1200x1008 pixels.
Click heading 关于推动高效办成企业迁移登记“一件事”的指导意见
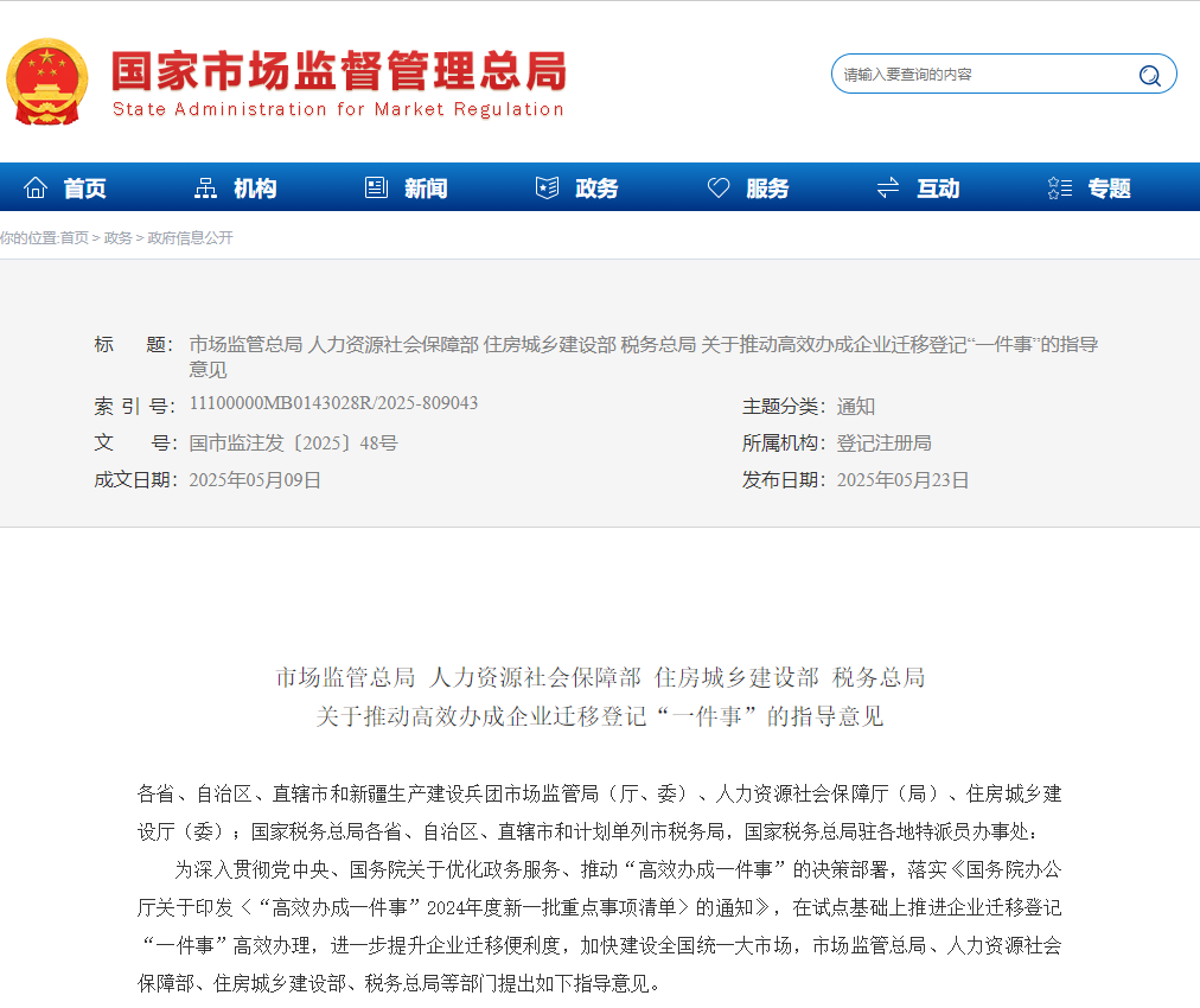click(x=600, y=717)
